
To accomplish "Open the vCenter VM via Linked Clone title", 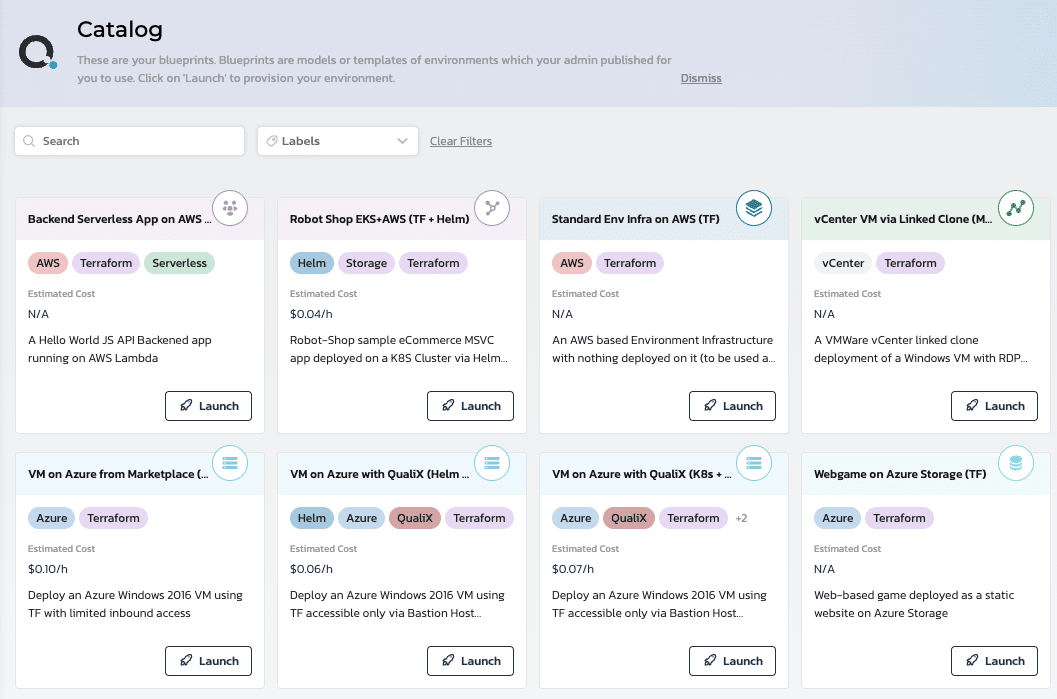I will click(903, 219).
